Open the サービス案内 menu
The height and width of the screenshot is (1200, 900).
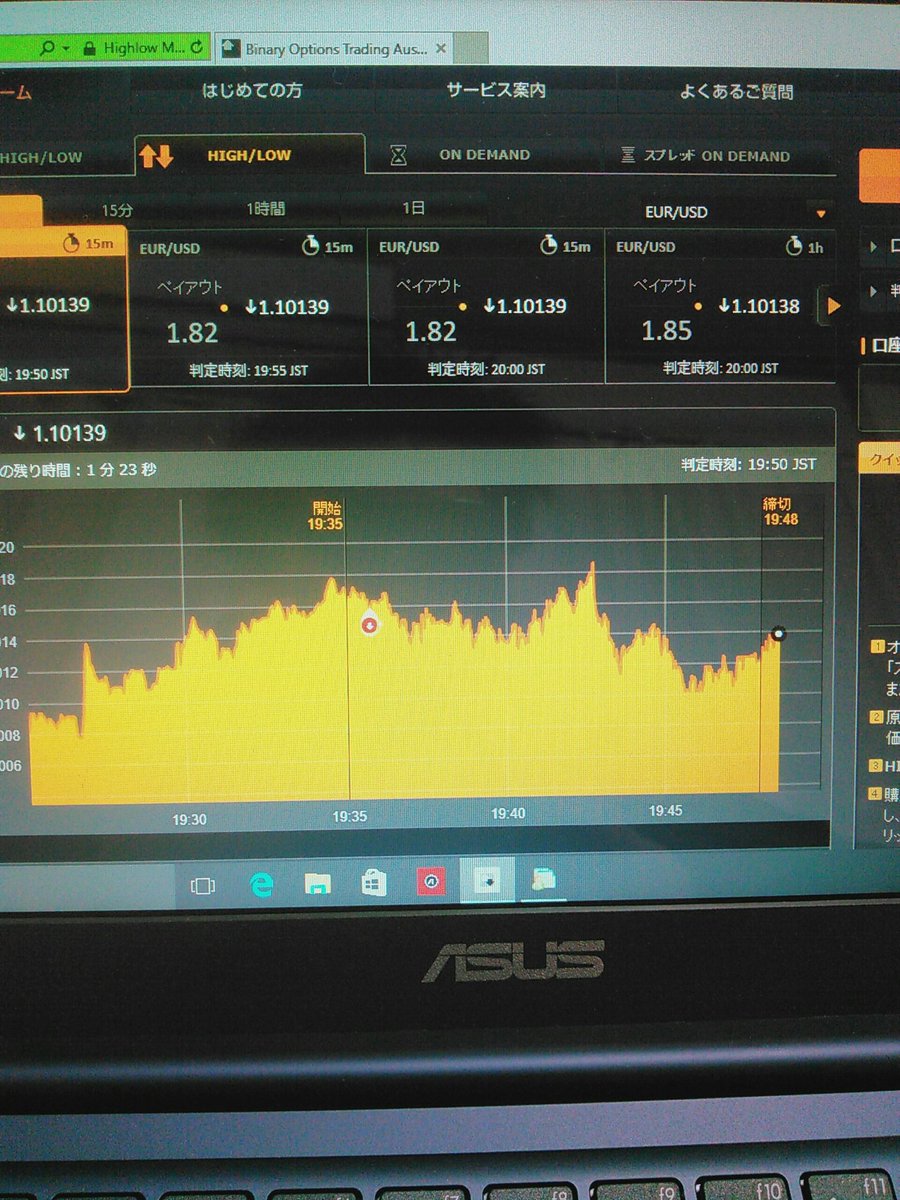tap(496, 90)
